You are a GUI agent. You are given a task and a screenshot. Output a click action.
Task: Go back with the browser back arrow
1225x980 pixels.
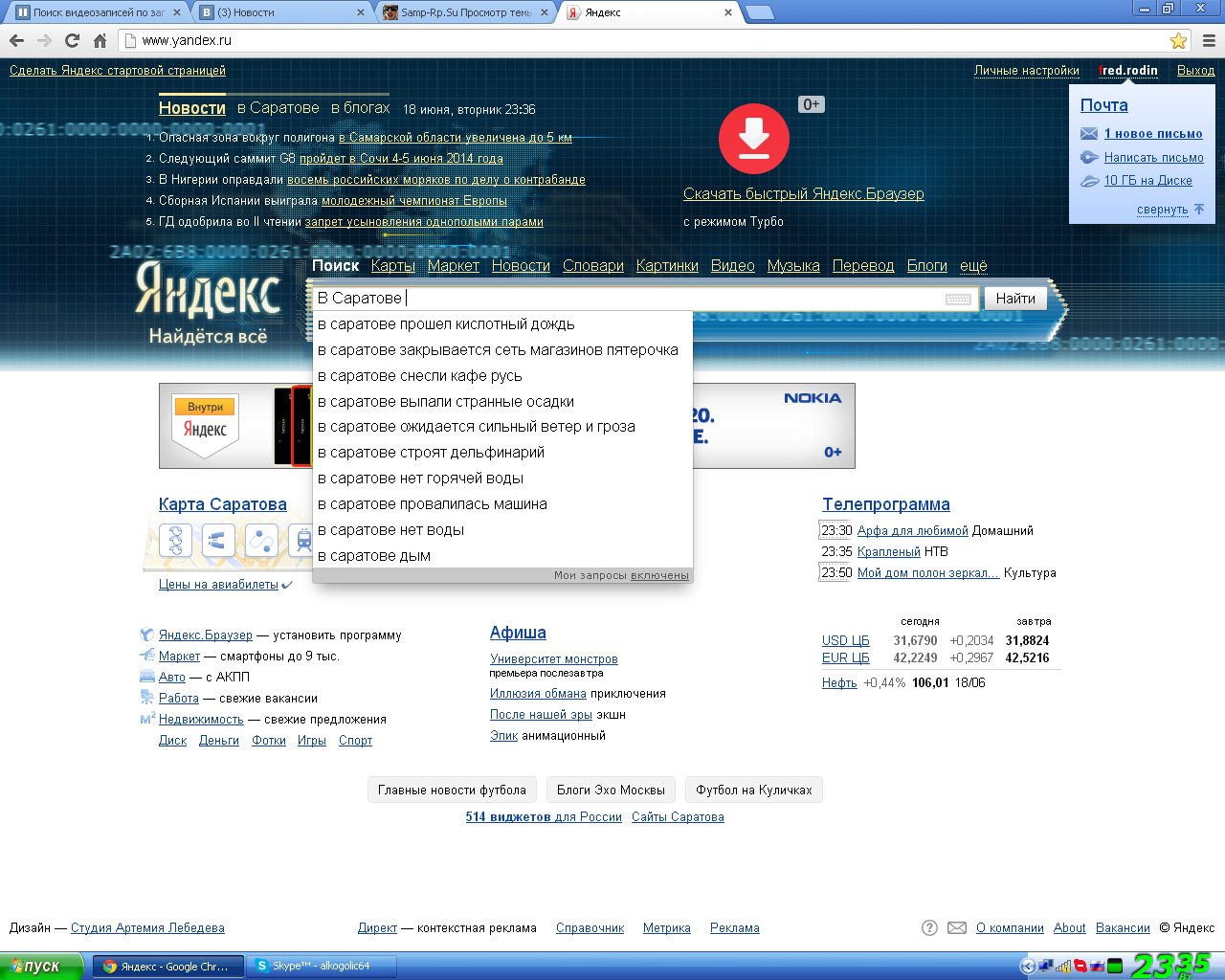pyautogui.click(x=16, y=40)
